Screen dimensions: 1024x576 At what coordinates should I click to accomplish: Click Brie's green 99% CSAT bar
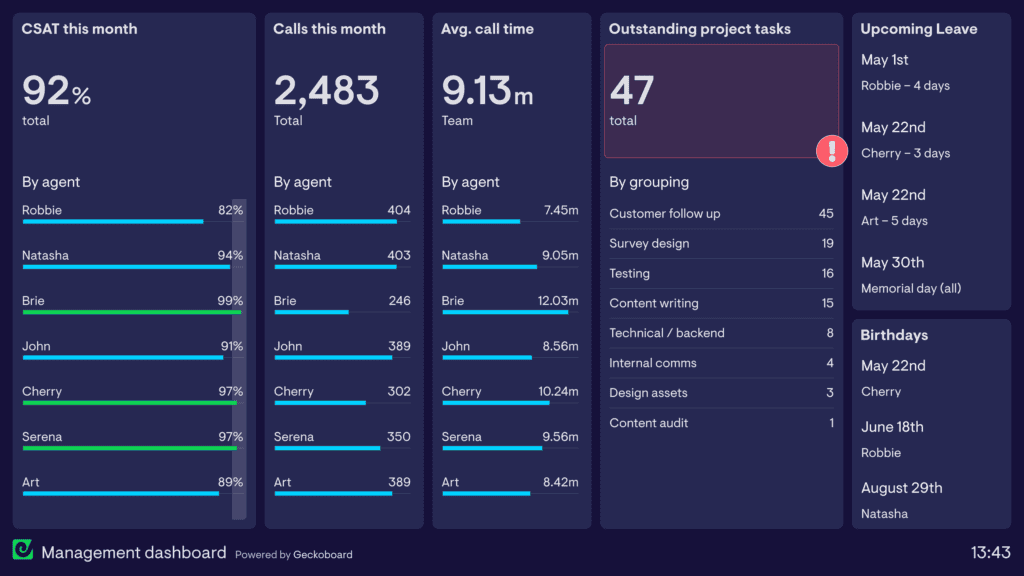(x=131, y=312)
